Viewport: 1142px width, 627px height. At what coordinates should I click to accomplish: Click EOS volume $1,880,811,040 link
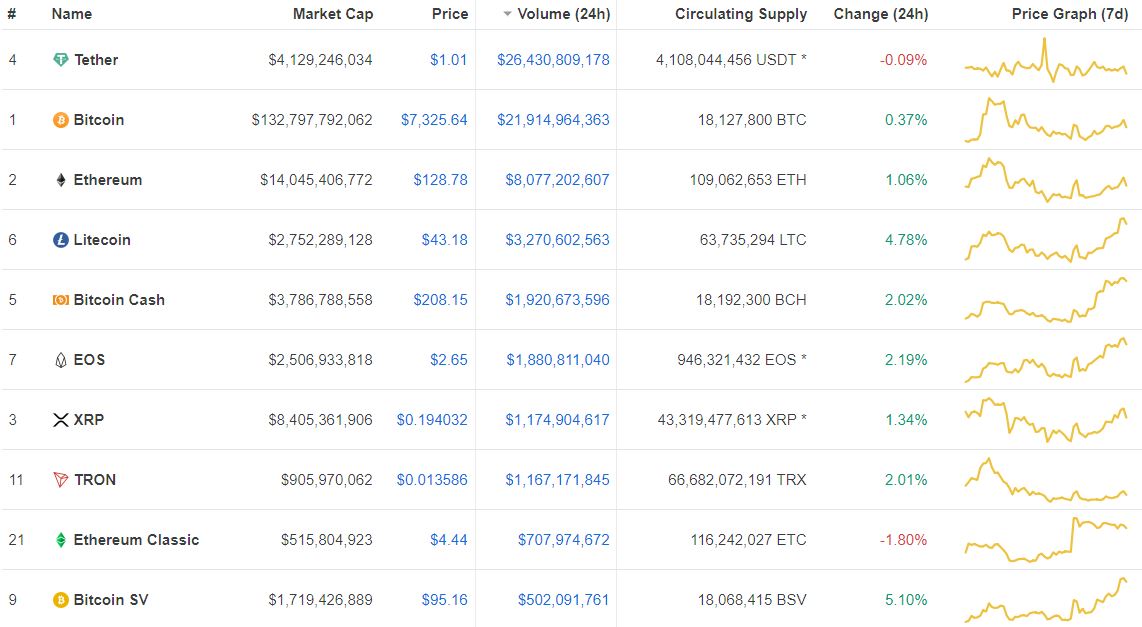(x=558, y=360)
